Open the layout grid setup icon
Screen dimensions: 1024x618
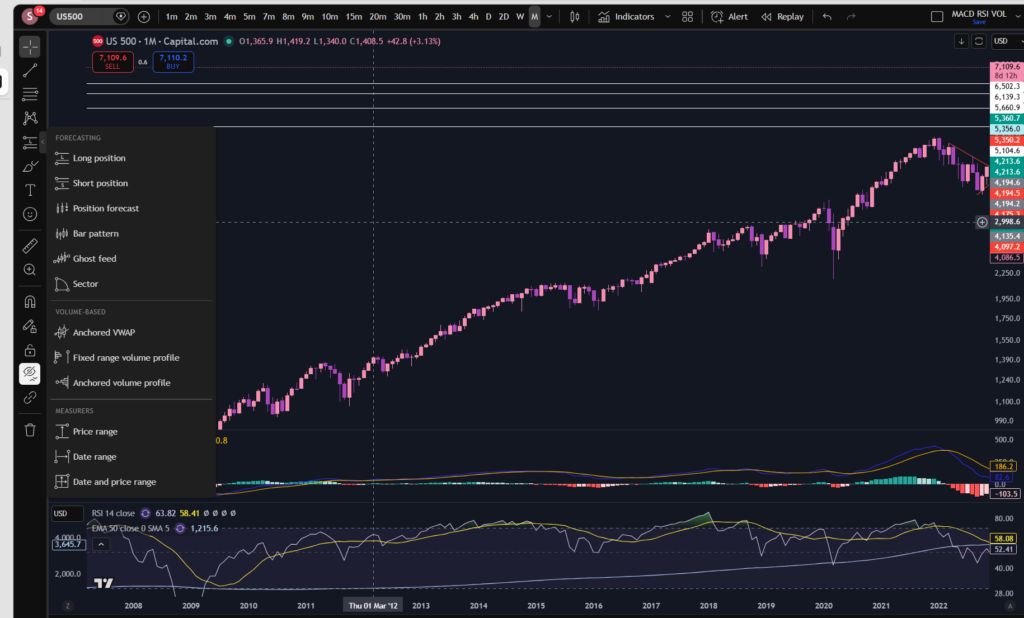(688, 16)
